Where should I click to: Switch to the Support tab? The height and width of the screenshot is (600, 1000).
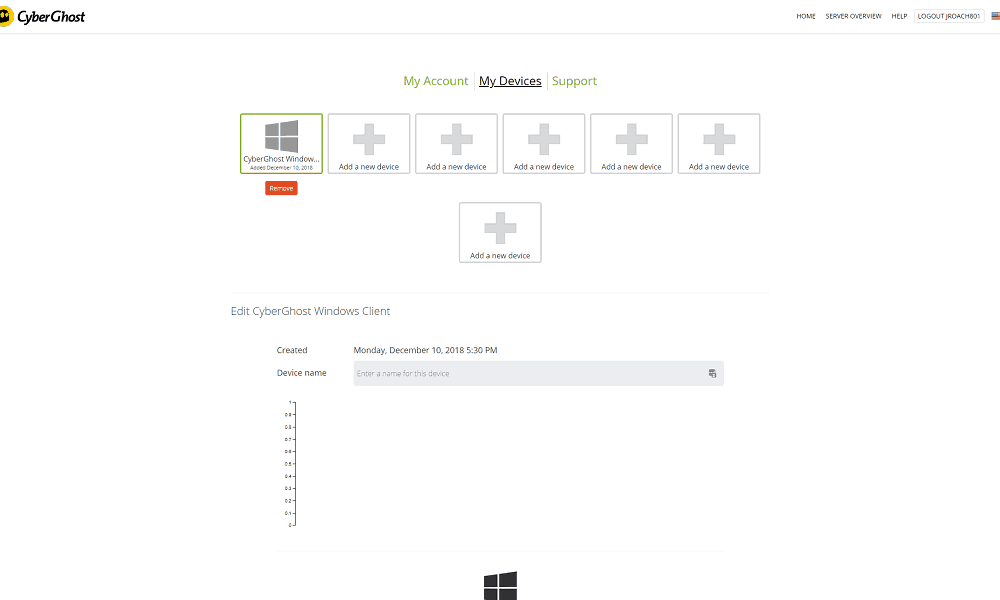pos(575,81)
